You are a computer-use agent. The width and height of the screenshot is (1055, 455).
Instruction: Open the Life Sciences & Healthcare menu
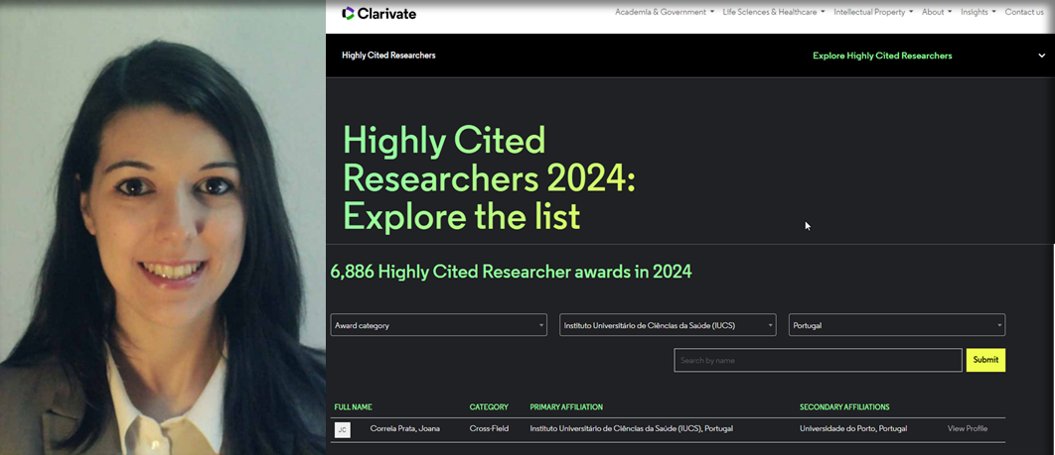[x=774, y=12]
